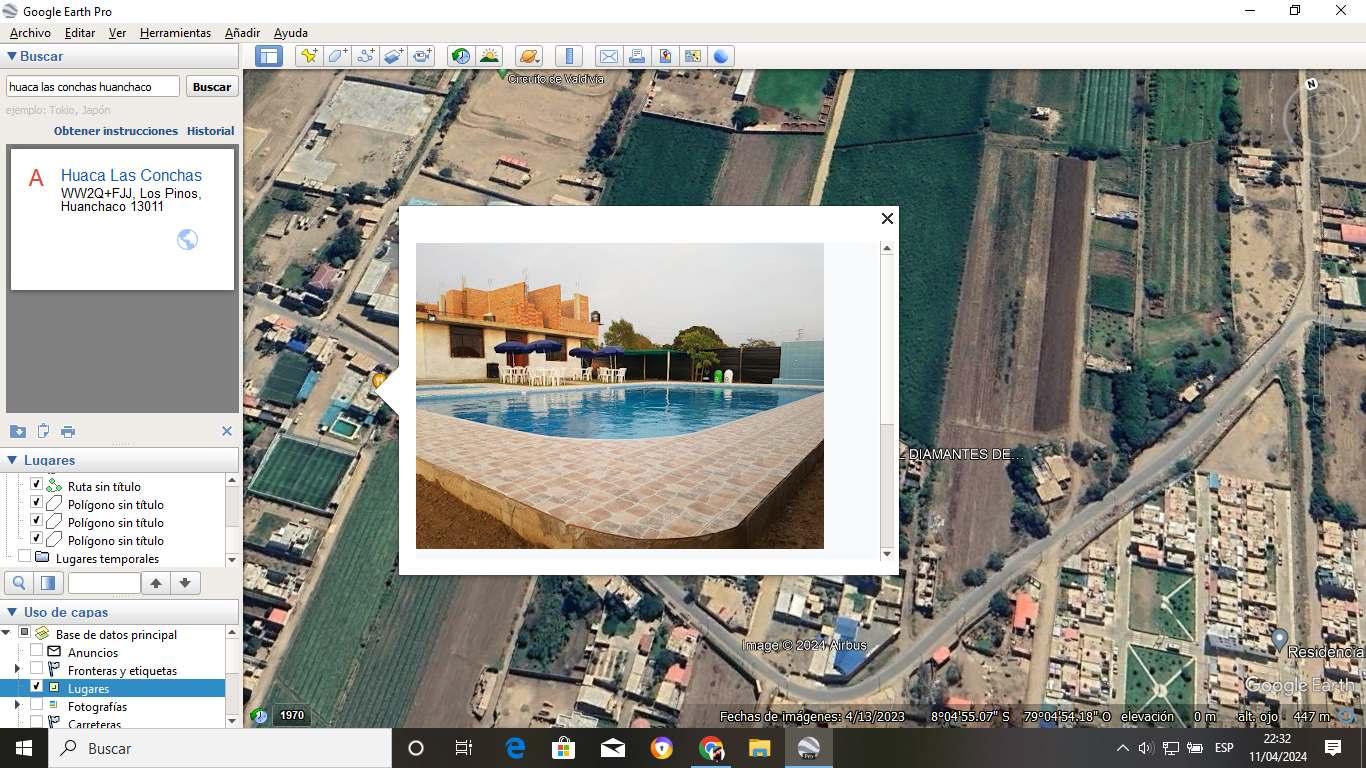Viewport: 1366px width, 768px height.
Task: Collapse the Base de datos principal tree
Action: click(x=7, y=633)
